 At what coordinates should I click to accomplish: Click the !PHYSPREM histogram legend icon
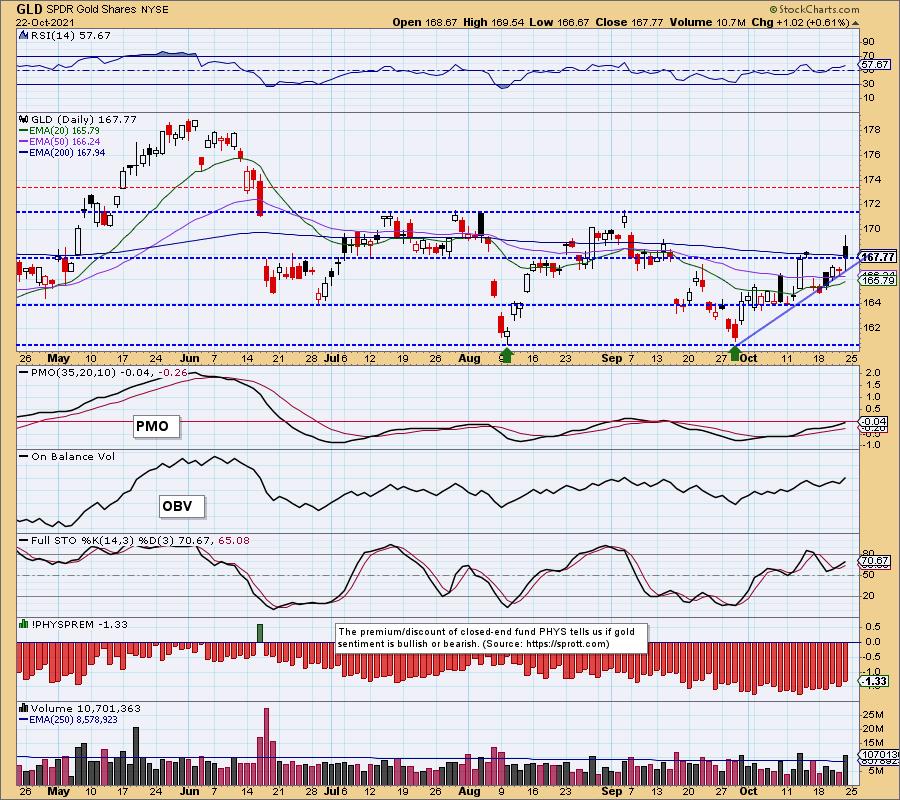(24, 624)
